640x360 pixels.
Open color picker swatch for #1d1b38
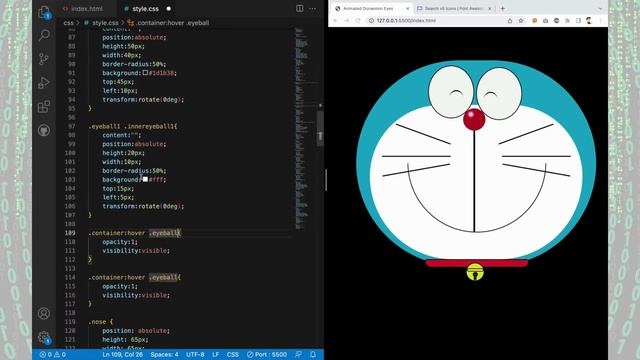click(x=145, y=73)
